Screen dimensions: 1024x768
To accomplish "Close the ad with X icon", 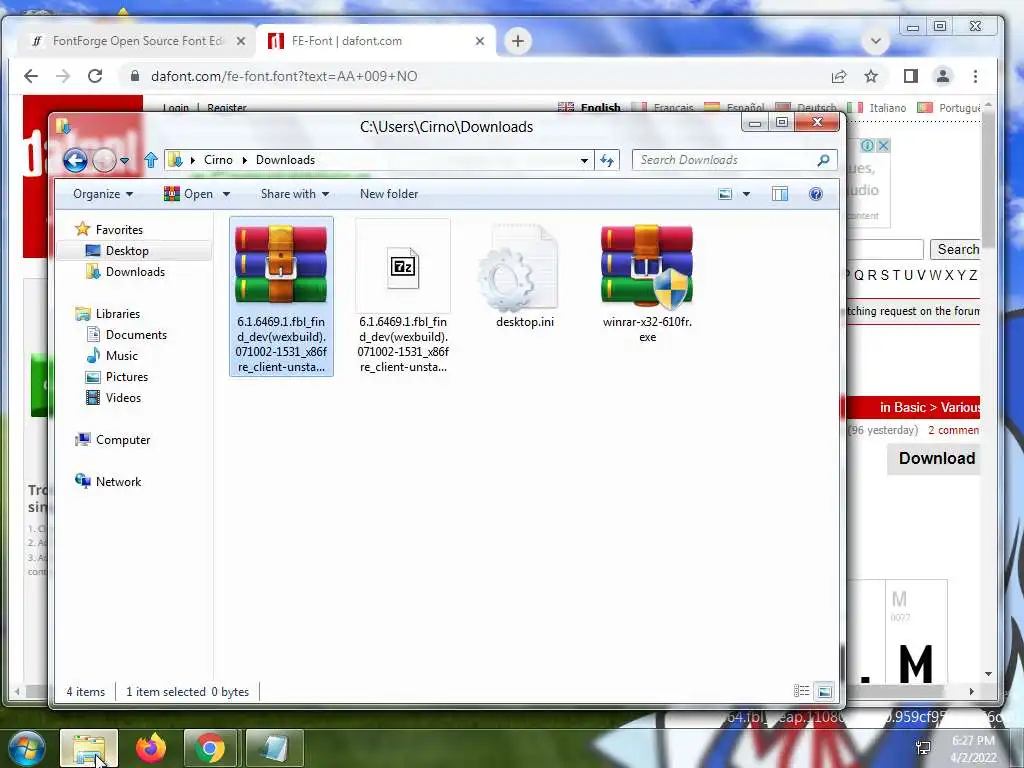I will click(883, 146).
